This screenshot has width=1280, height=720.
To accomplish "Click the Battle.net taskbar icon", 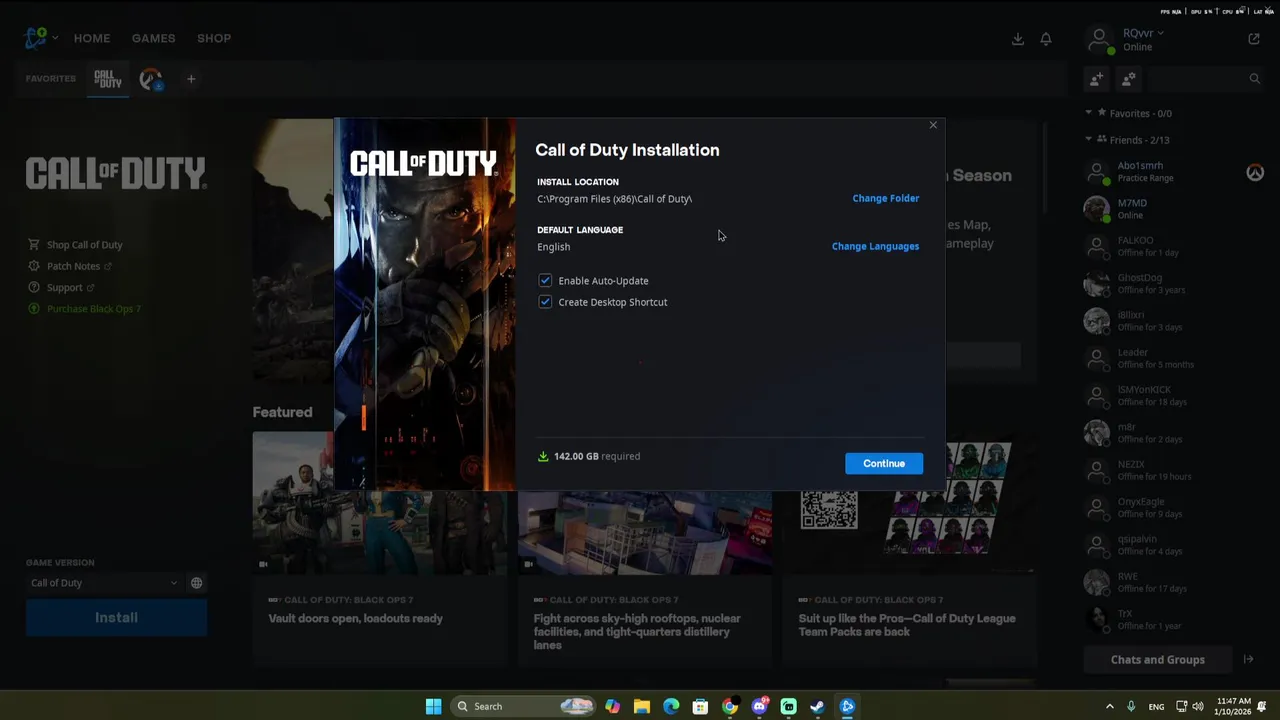I will pyautogui.click(x=847, y=706).
